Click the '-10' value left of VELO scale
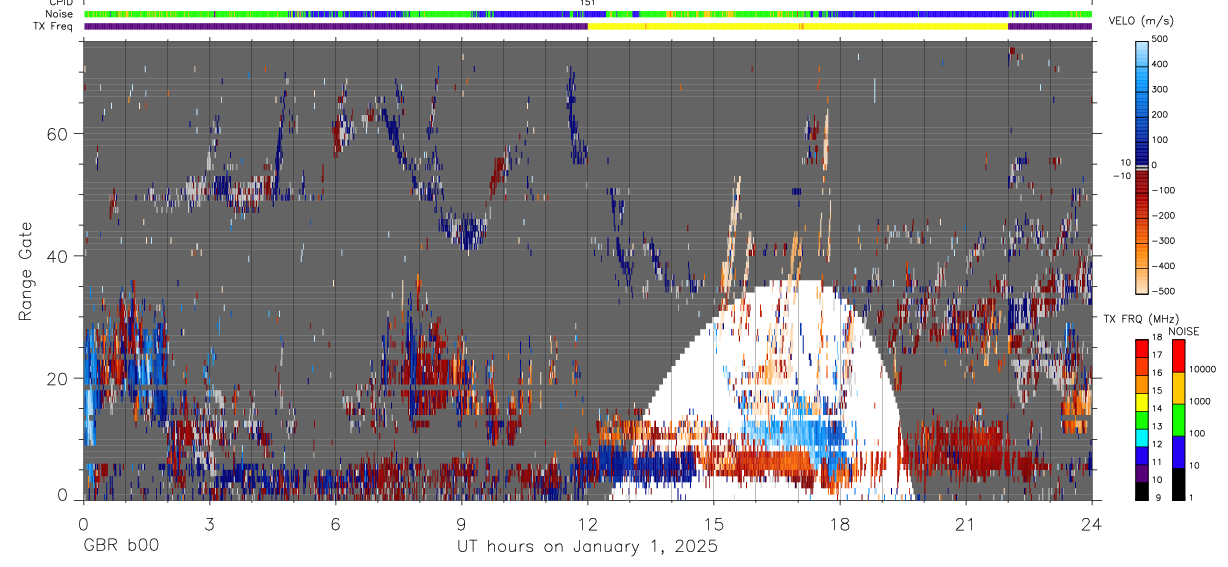 coord(1122,176)
